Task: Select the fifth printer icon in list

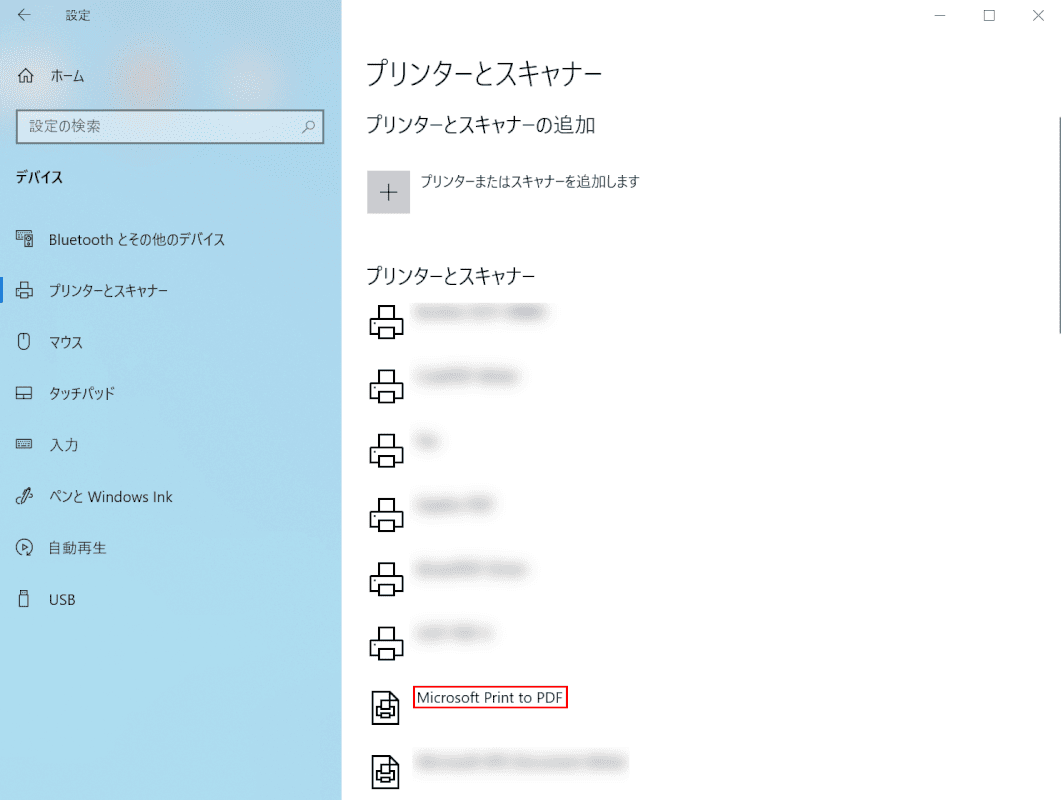Action: pos(386,579)
